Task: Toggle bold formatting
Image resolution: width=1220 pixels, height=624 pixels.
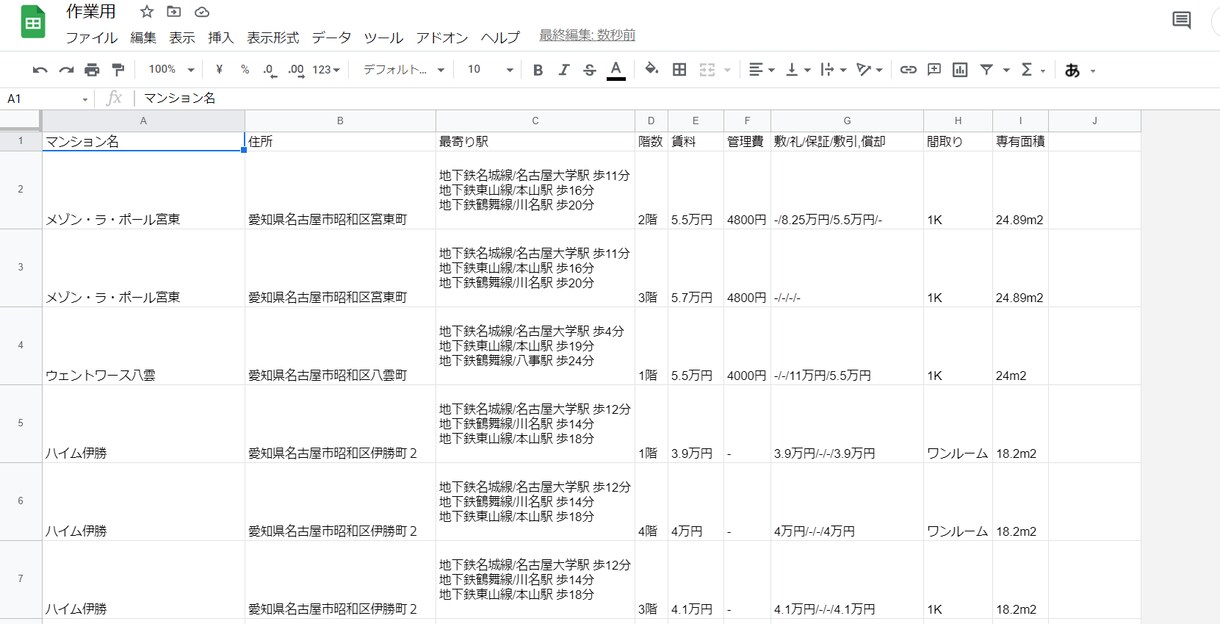Action: [538, 70]
